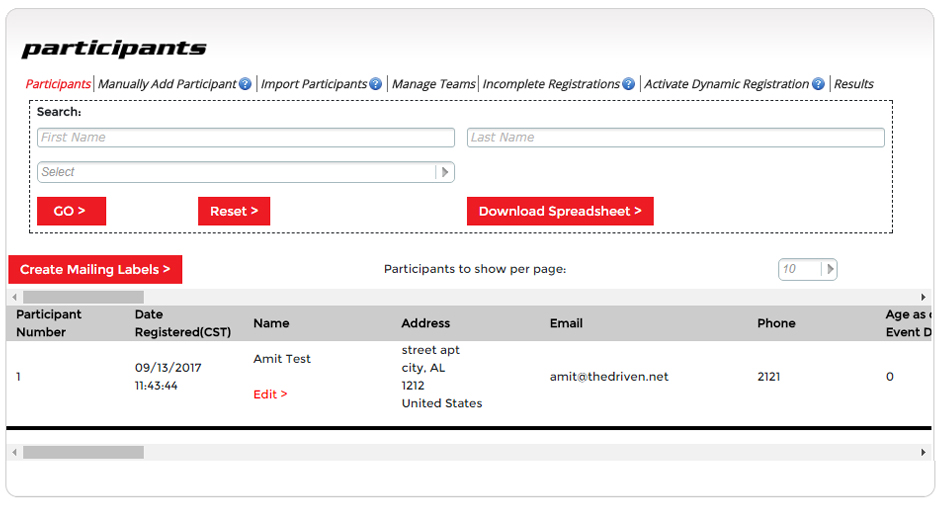Click Download Spreadsheet button
Viewport: 942px width, 512px height.
tap(560, 211)
